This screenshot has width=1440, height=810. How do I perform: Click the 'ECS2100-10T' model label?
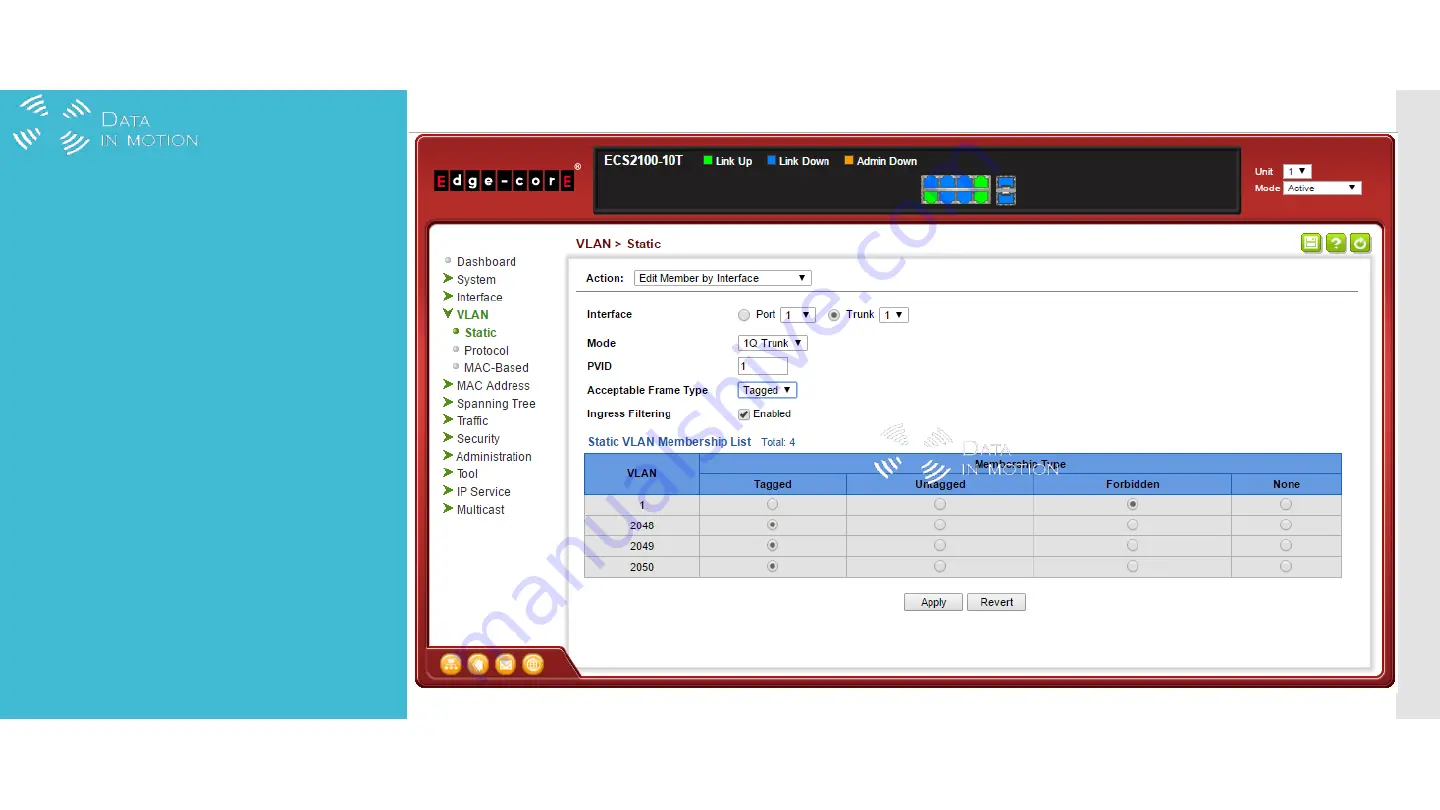coord(643,160)
